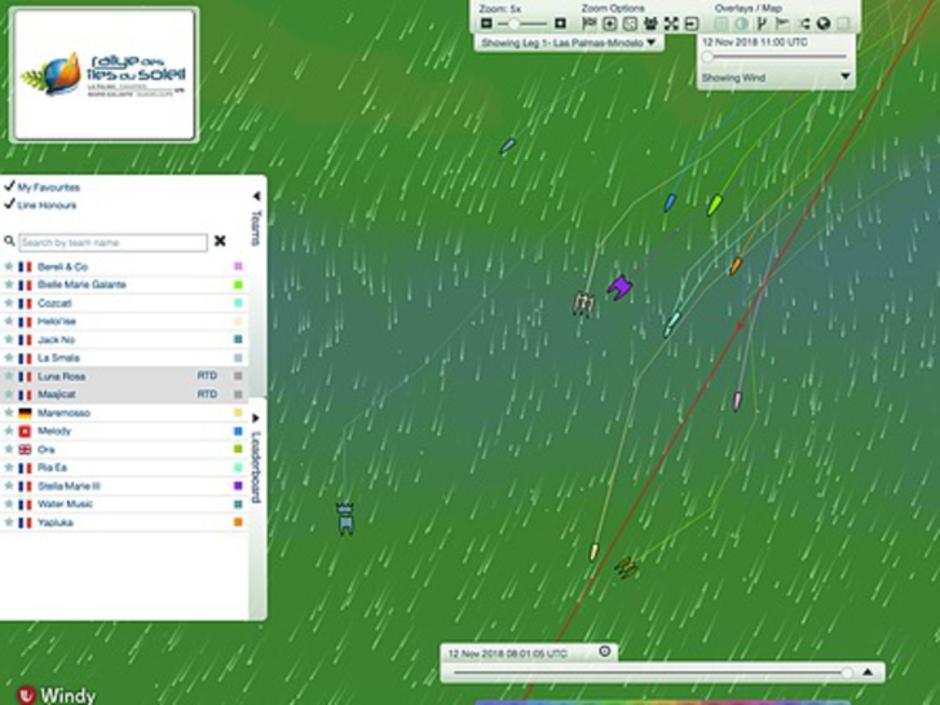Image resolution: width=940 pixels, height=705 pixels.
Task: Click the race playback timeline slider
Action: [650, 673]
